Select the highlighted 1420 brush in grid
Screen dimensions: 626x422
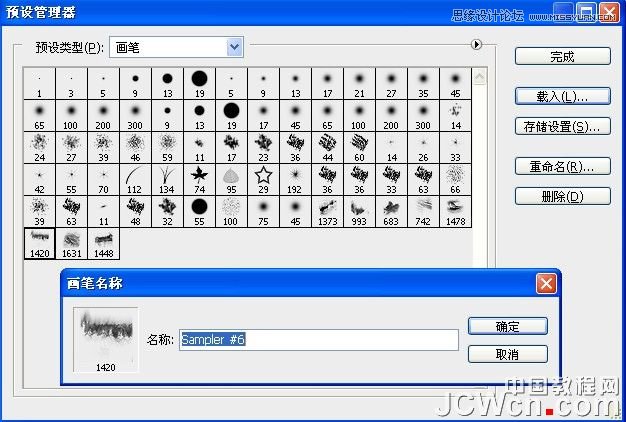click(39, 242)
